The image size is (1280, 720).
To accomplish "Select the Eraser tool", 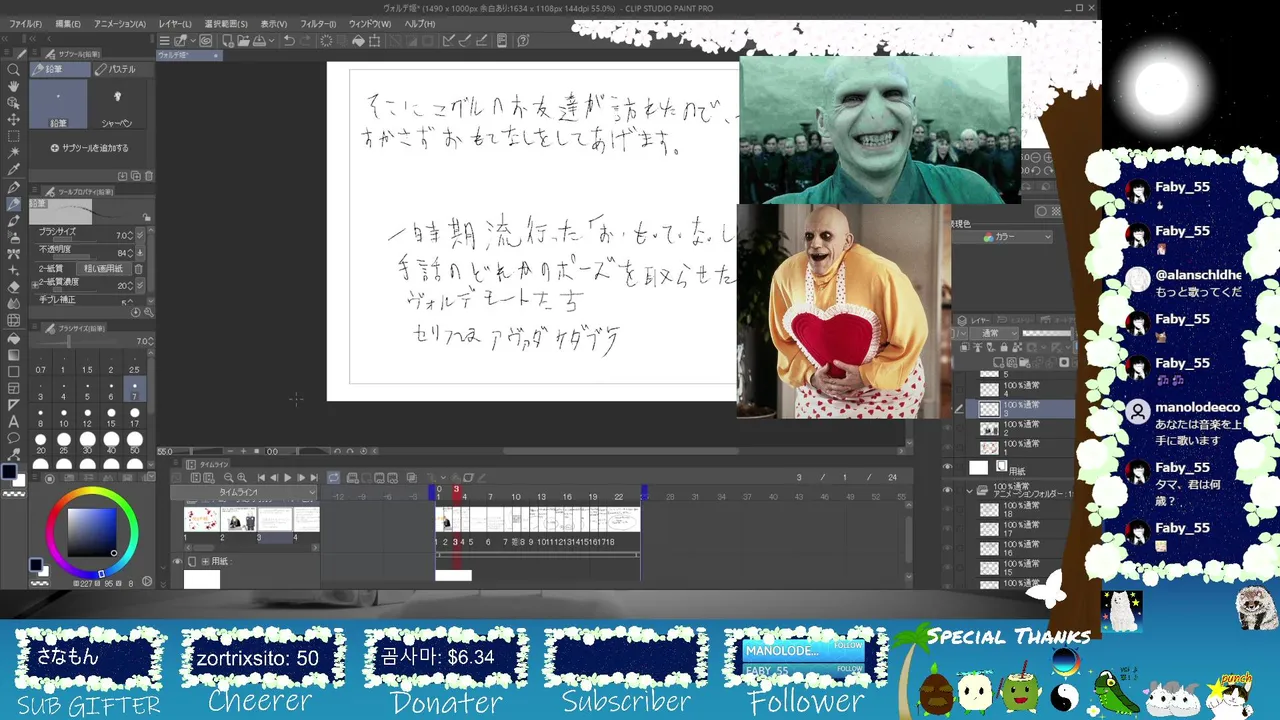I will [x=14, y=287].
